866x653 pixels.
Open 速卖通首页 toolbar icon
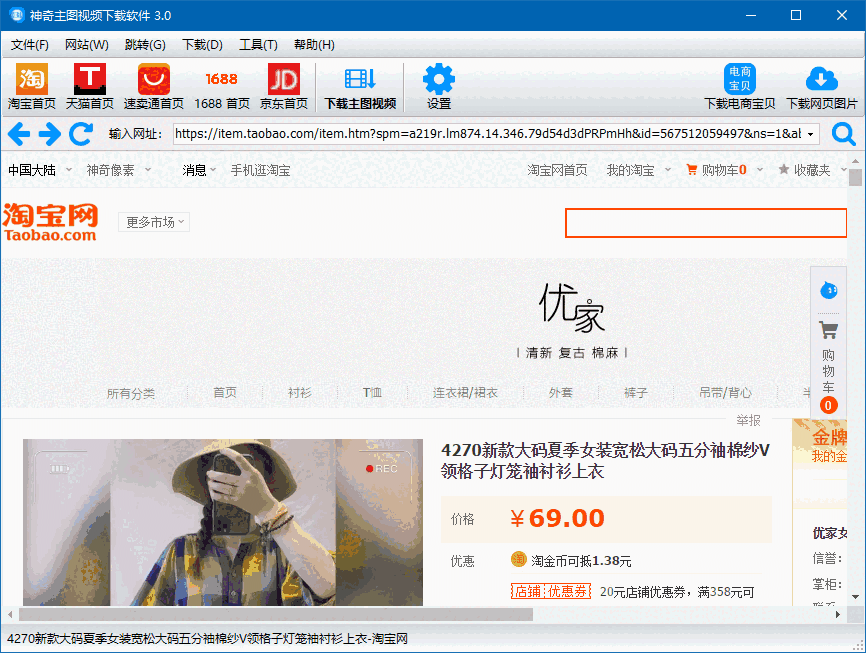click(x=155, y=85)
